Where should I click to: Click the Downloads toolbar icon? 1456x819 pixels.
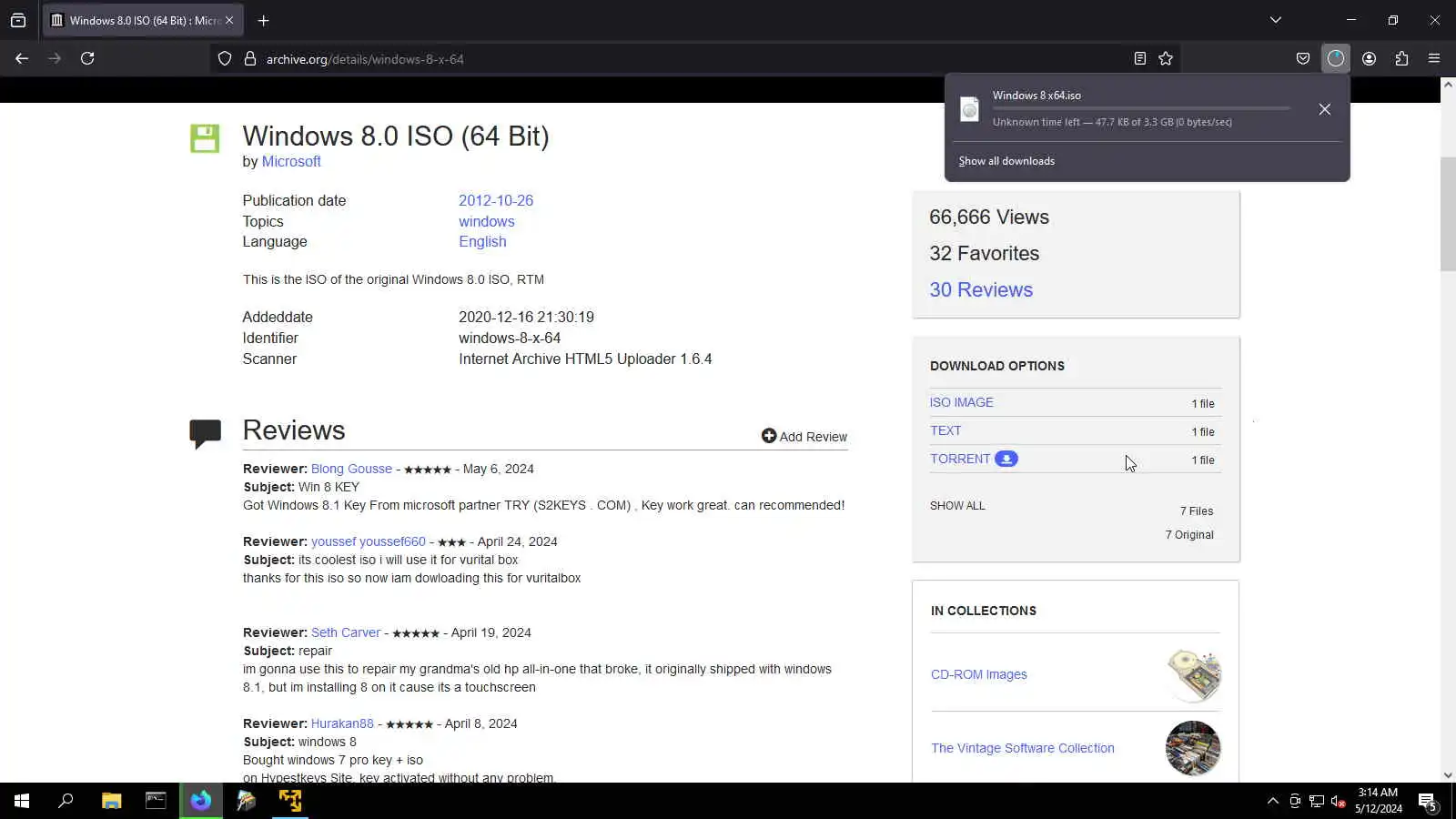coord(1335,58)
